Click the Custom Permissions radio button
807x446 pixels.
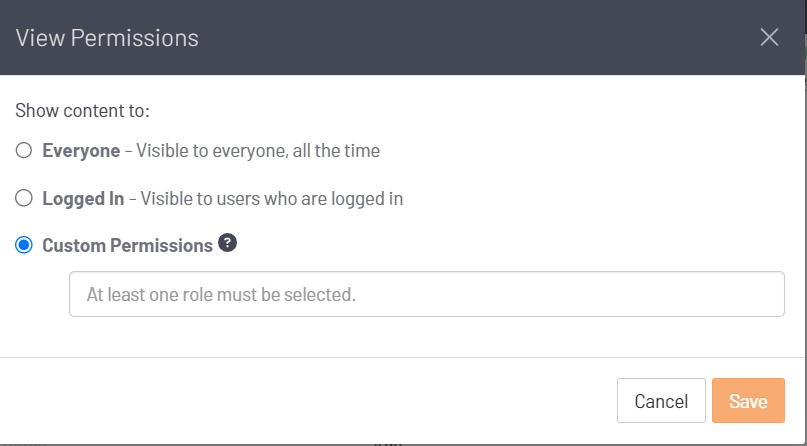tap(24, 245)
